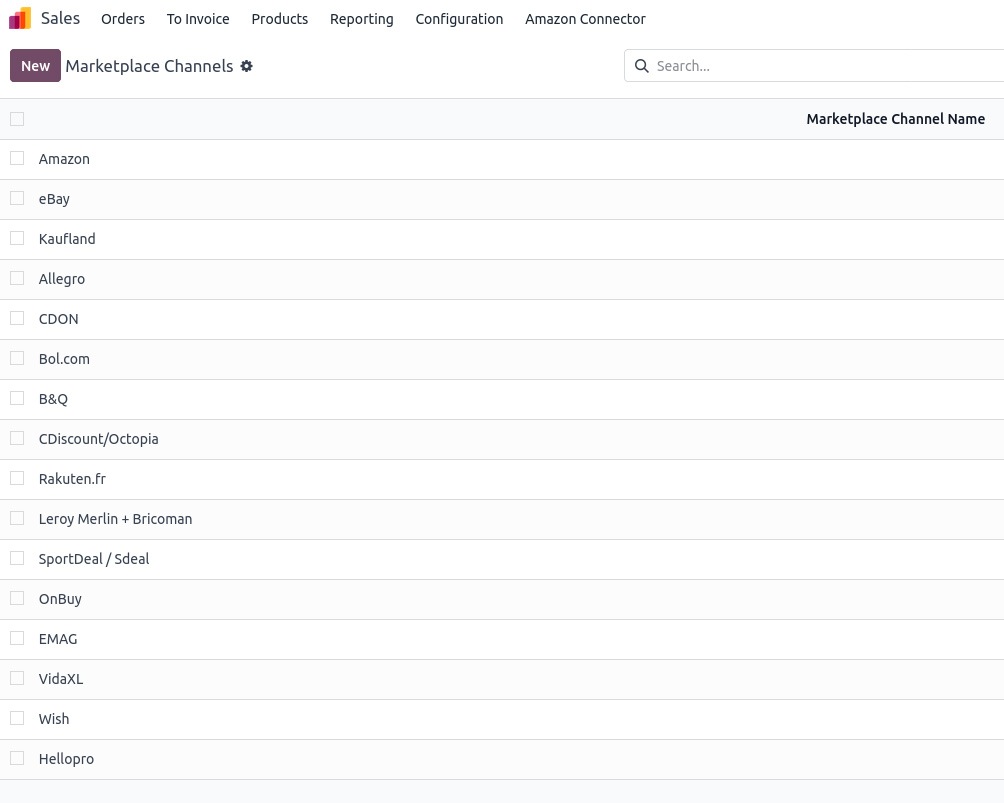The width and height of the screenshot is (1004, 803).
Task: Open the gear actions menu beside Marketplace Channels
Action: click(x=247, y=66)
